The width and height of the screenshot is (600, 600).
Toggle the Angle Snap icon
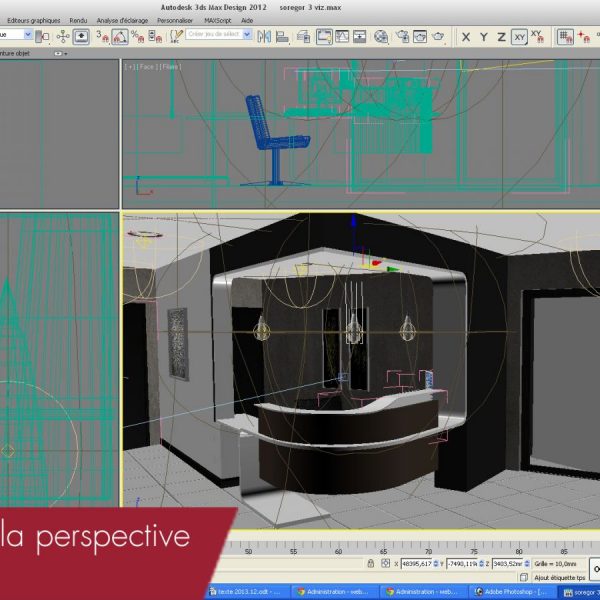click(120, 37)
